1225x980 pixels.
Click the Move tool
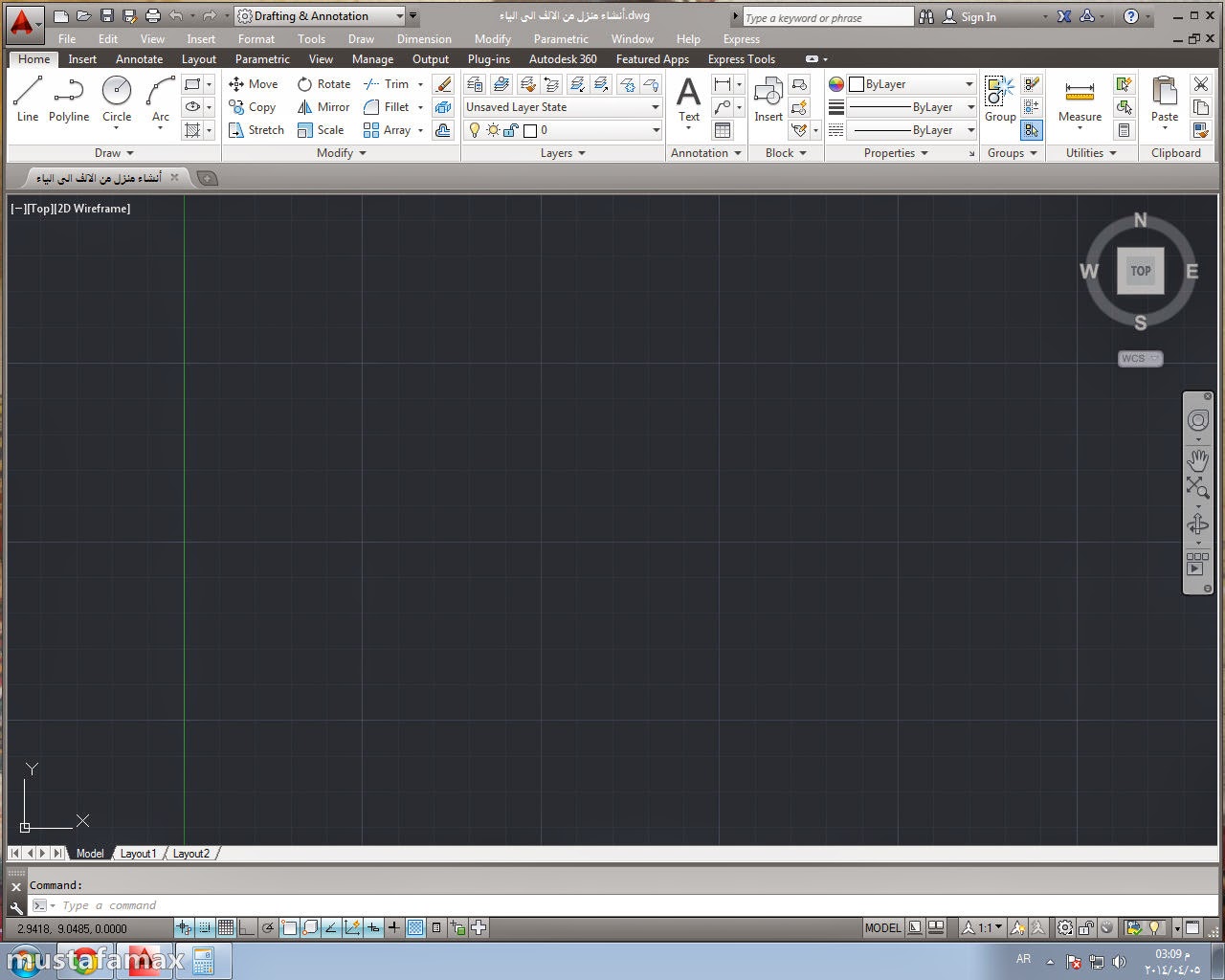coord(254,84)
